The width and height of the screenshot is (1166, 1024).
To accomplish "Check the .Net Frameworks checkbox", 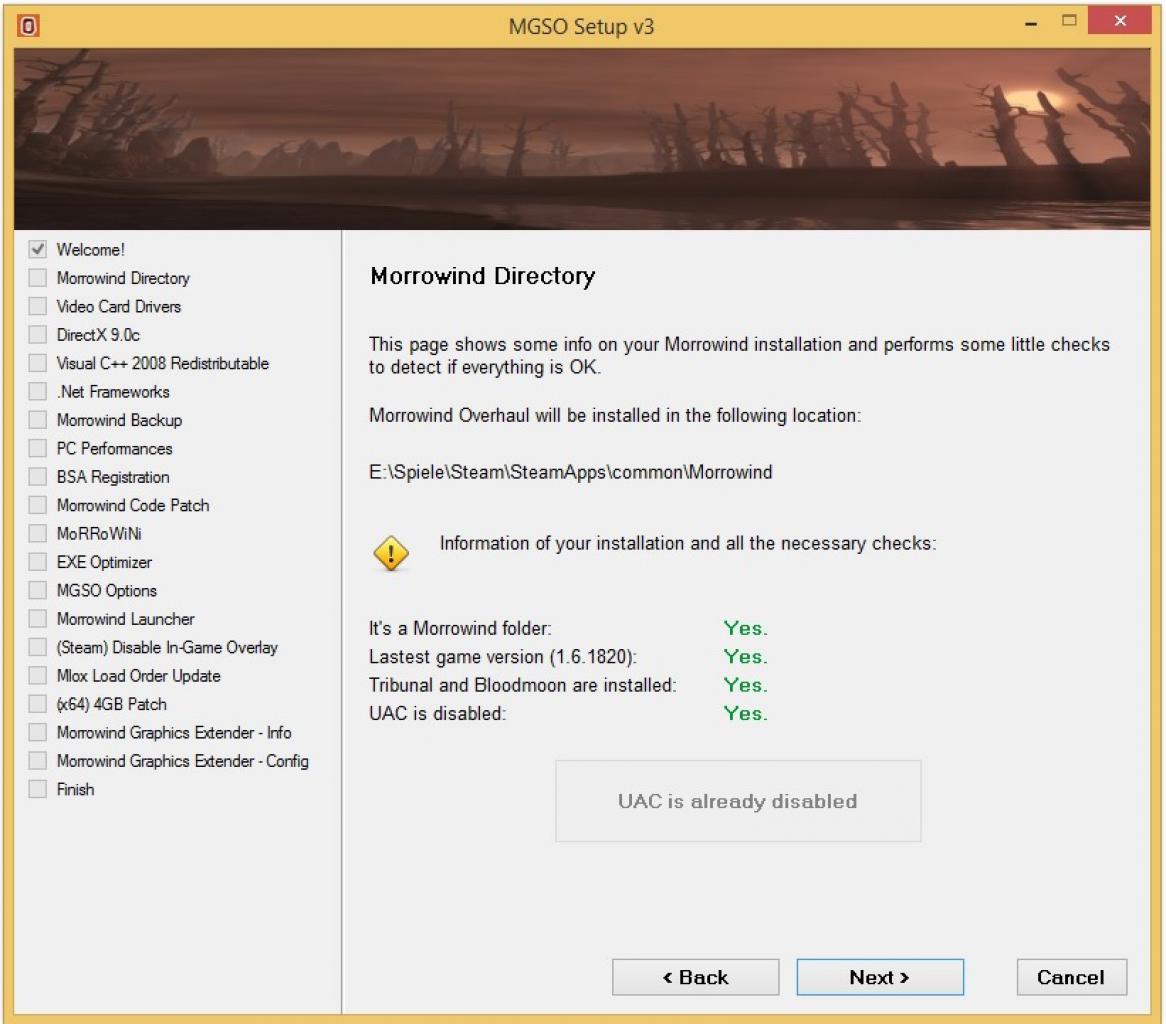I will pos(37,391).
